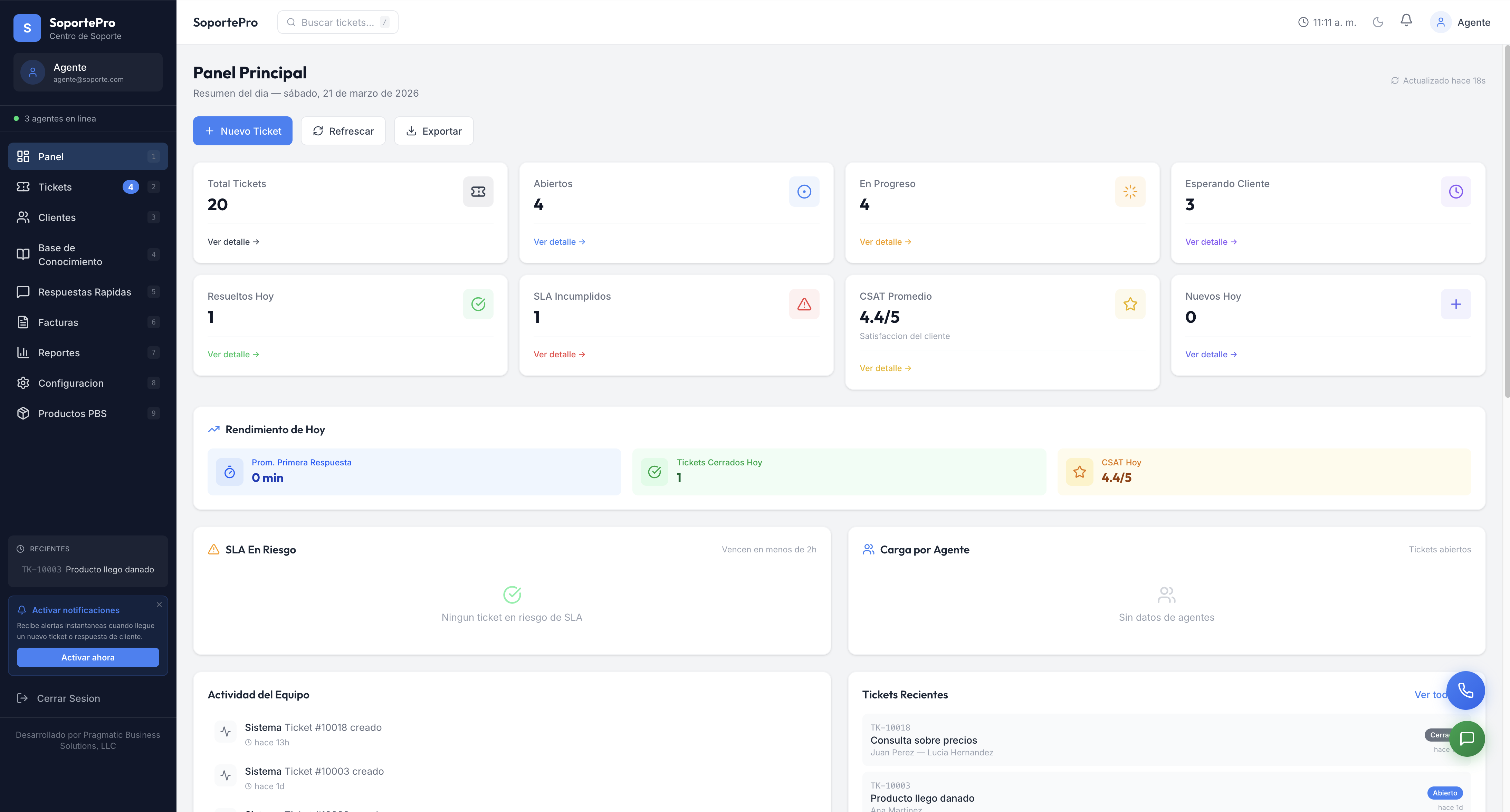Click the Exportar button

click(x=434, y=131)
